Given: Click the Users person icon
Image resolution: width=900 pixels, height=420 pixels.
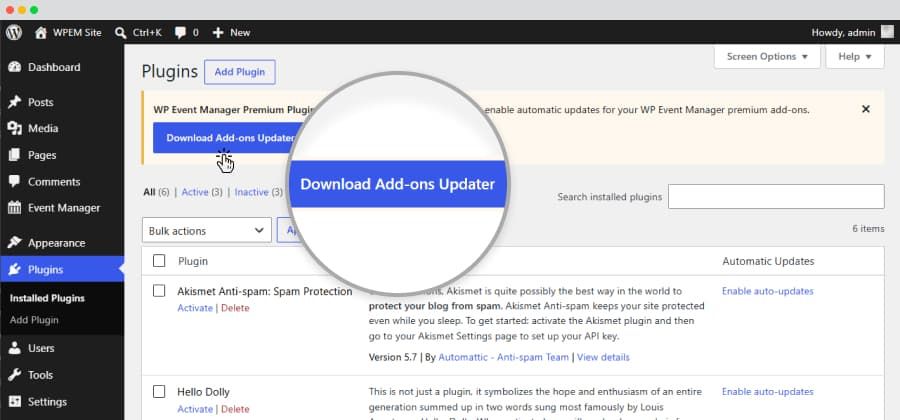Looking at the screenshot, I should 14,348.
